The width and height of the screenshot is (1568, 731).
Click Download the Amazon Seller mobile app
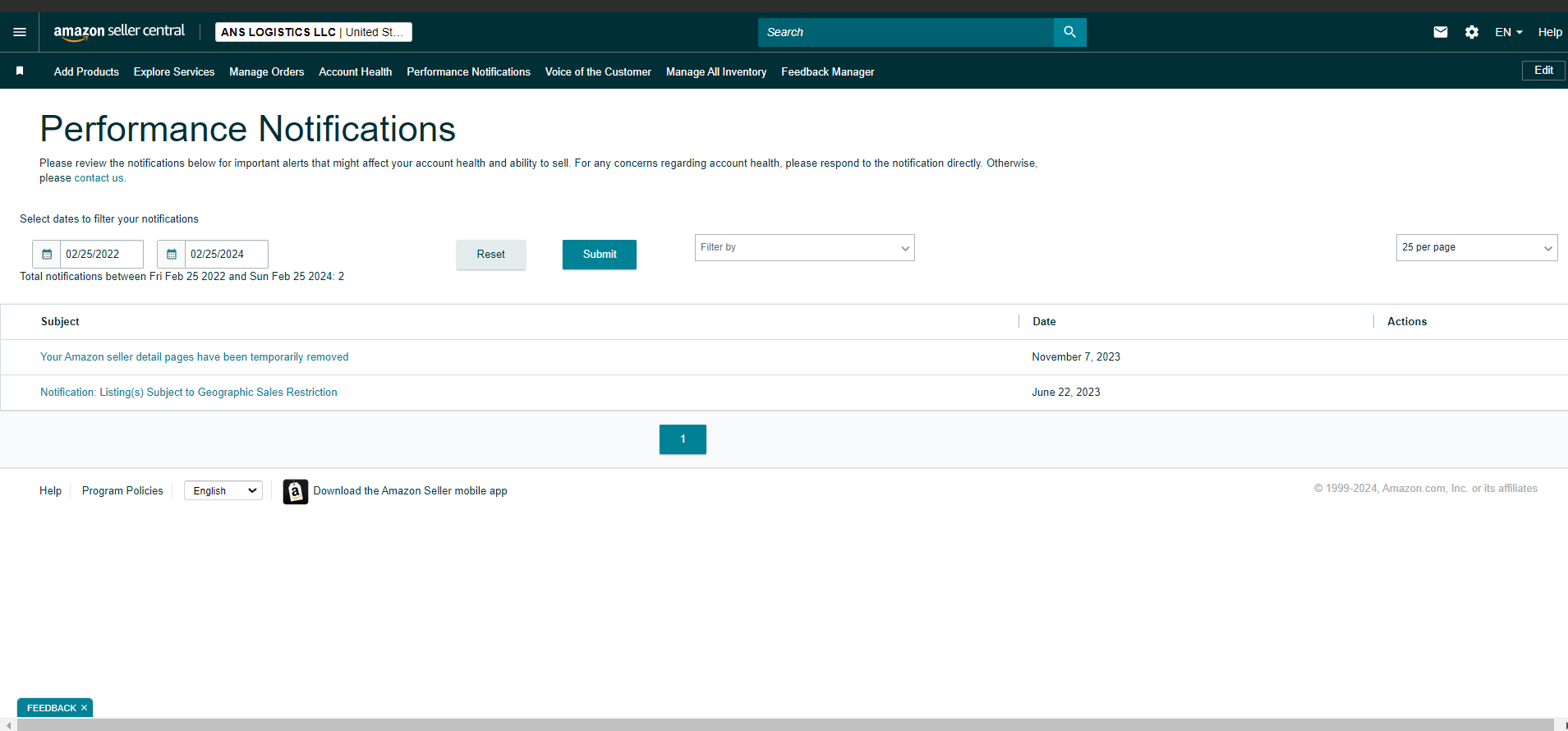pyautogui.click(x=410, y=491)
